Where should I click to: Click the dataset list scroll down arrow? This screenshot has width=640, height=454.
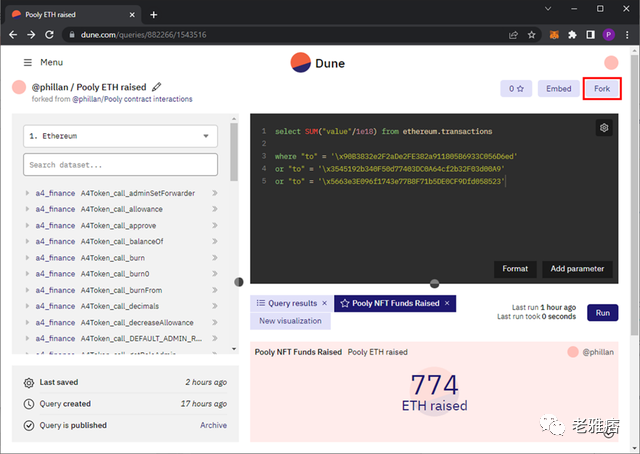234,349
